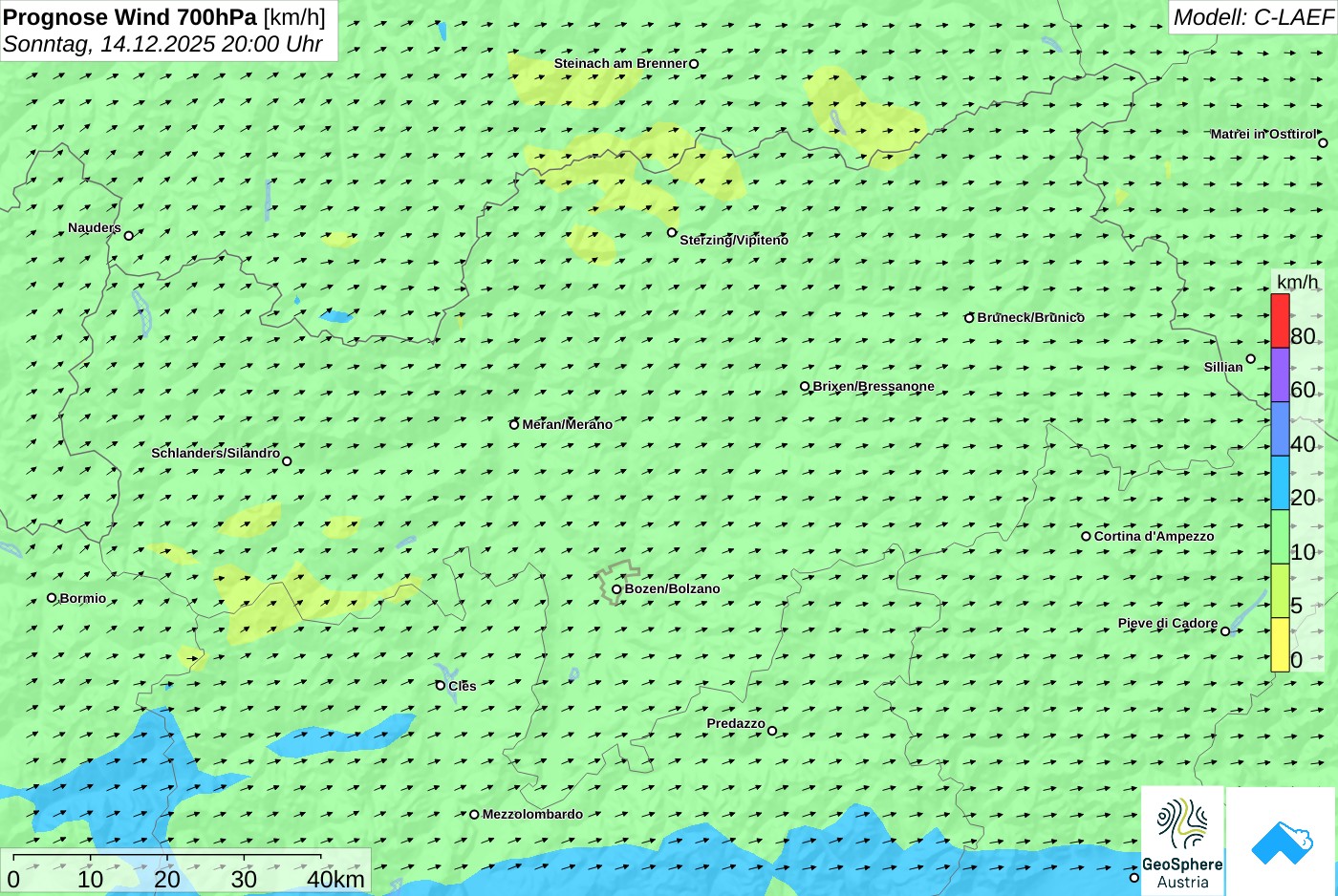This screenshot has width=1338, height=896.
Task: Click the Bozen/Bolzano city marker
Action: (616, 589)
